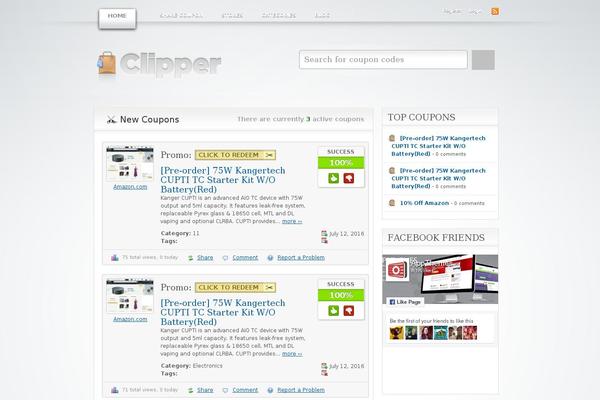
Task: Click the Register link in the header
Action: [452, 11]
